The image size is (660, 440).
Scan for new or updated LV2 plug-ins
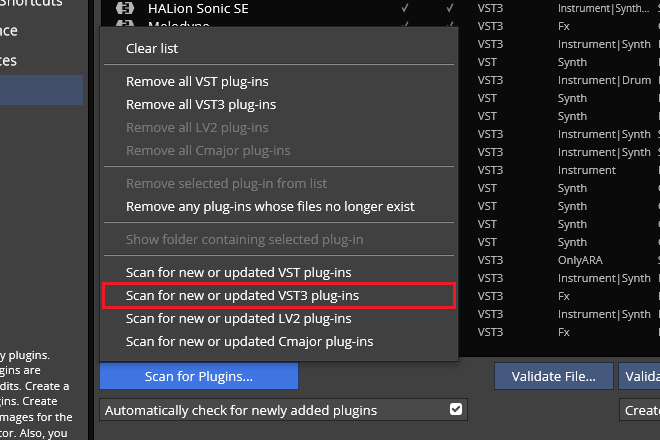(238, 318)
